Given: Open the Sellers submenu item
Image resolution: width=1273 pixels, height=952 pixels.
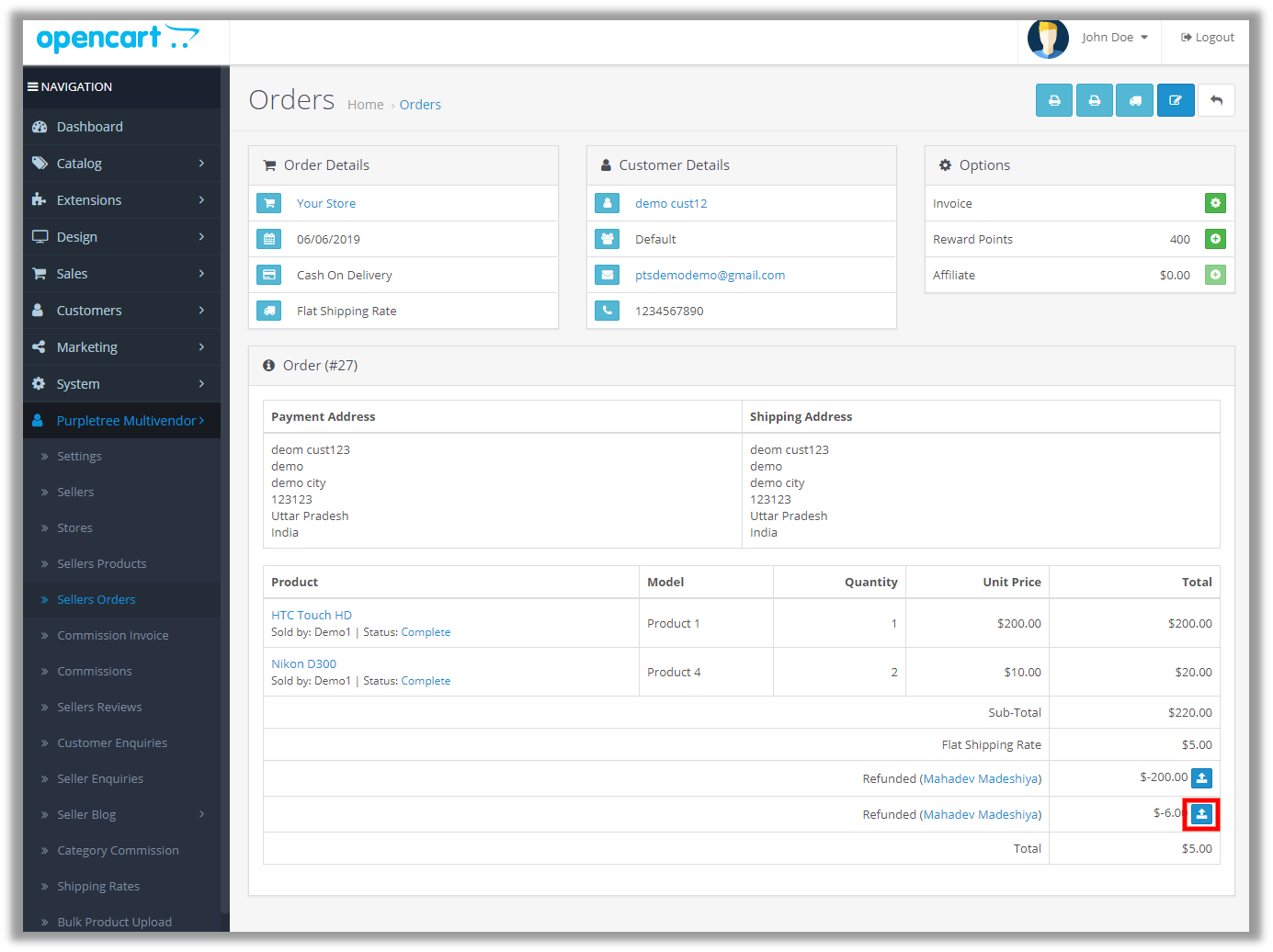Looking at the screenshot, I should pyautogui.click(x=121, y=492).
